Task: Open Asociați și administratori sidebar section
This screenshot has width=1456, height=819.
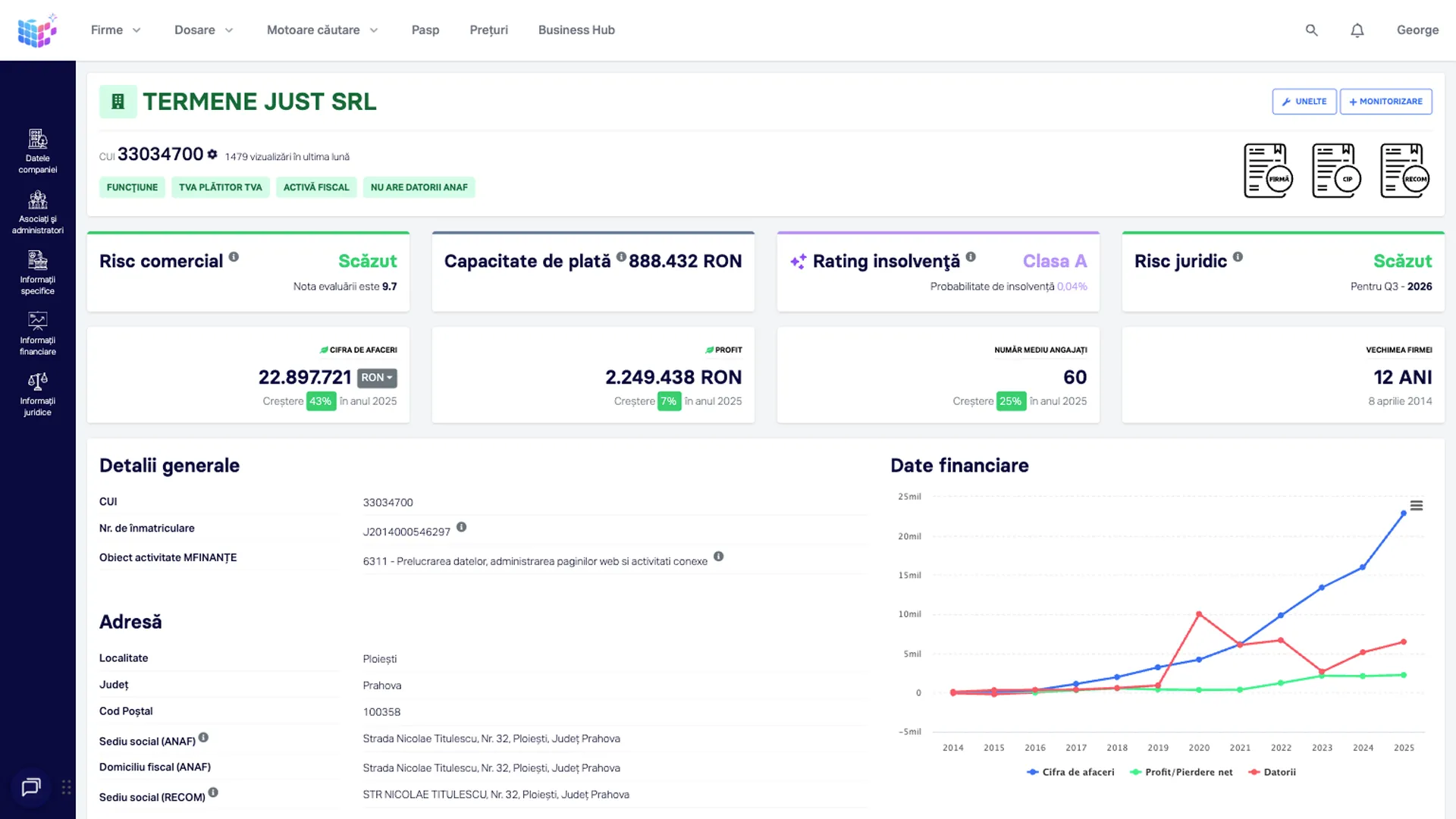Action: [38, 212]
